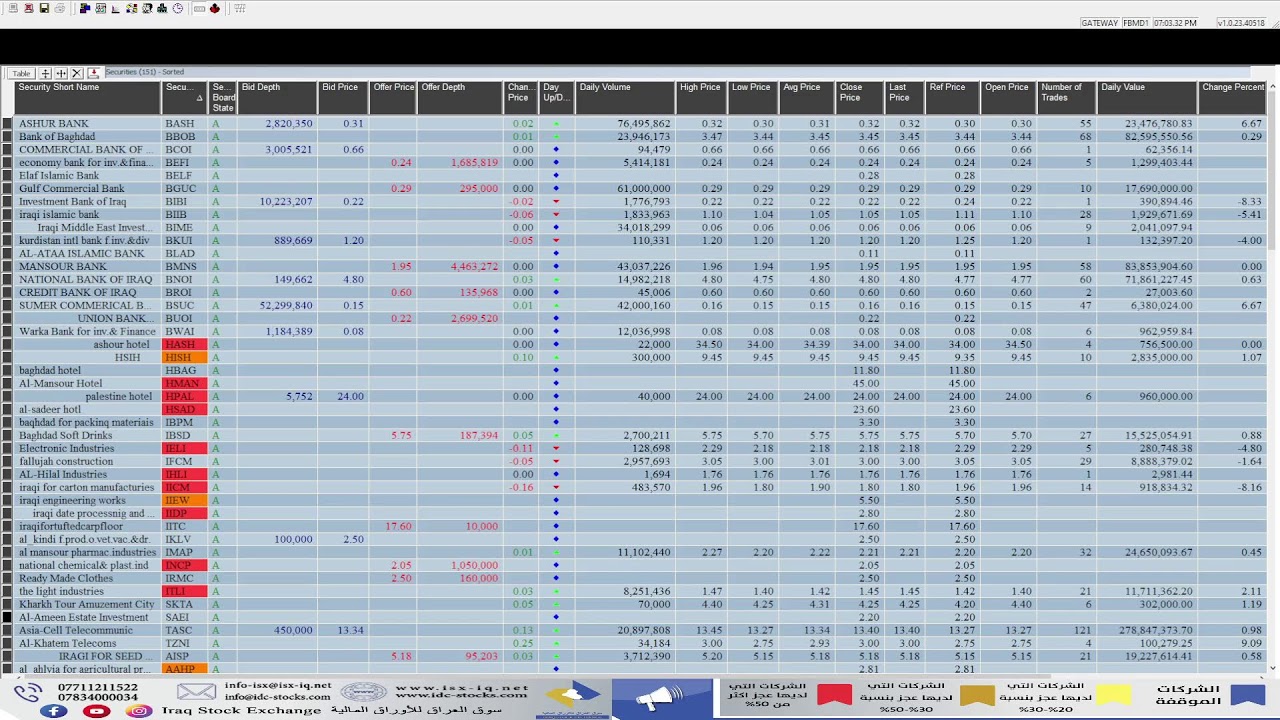Click the sort arrow on the Secu... column header
The height and width of the screenshot is (720, 1280).
(x=199, y=98)
